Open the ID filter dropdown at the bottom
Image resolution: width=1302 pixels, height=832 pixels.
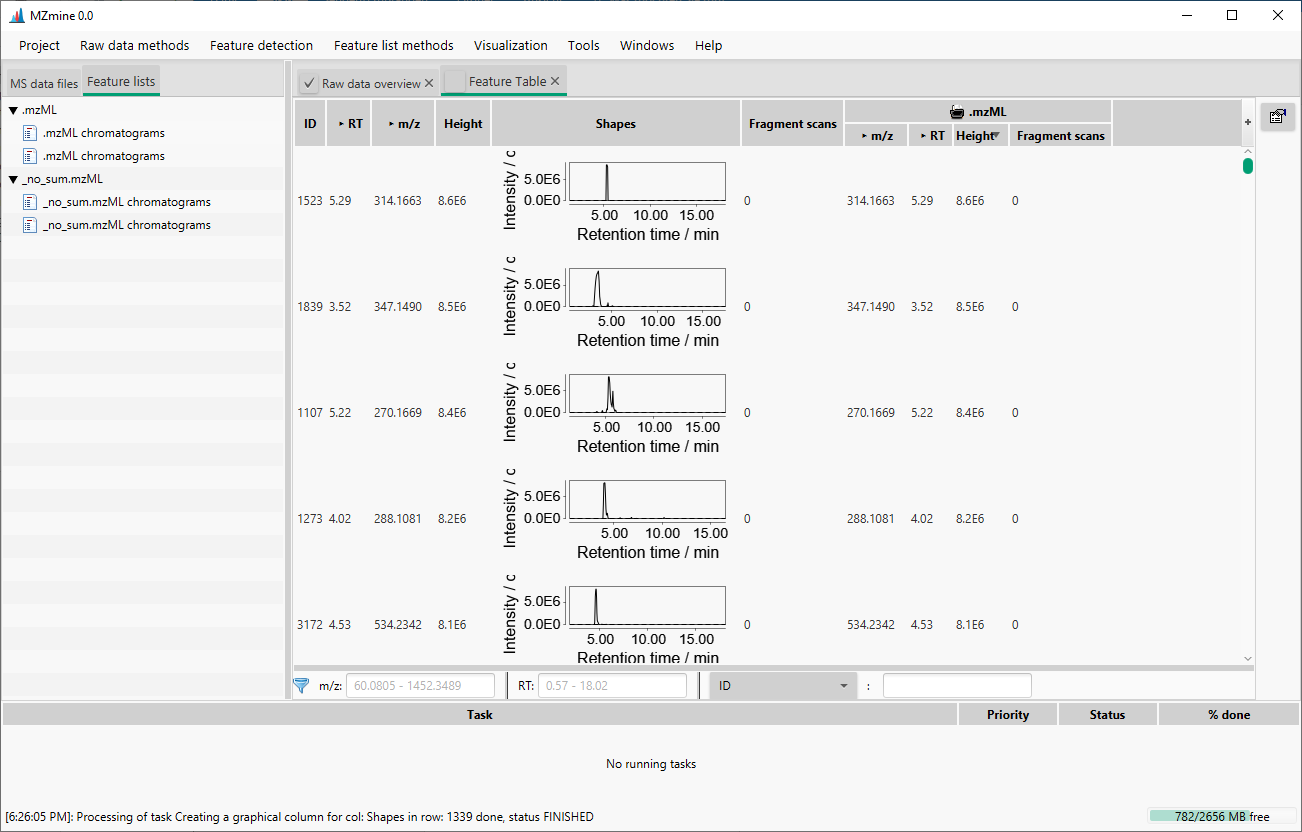point(845,685)
